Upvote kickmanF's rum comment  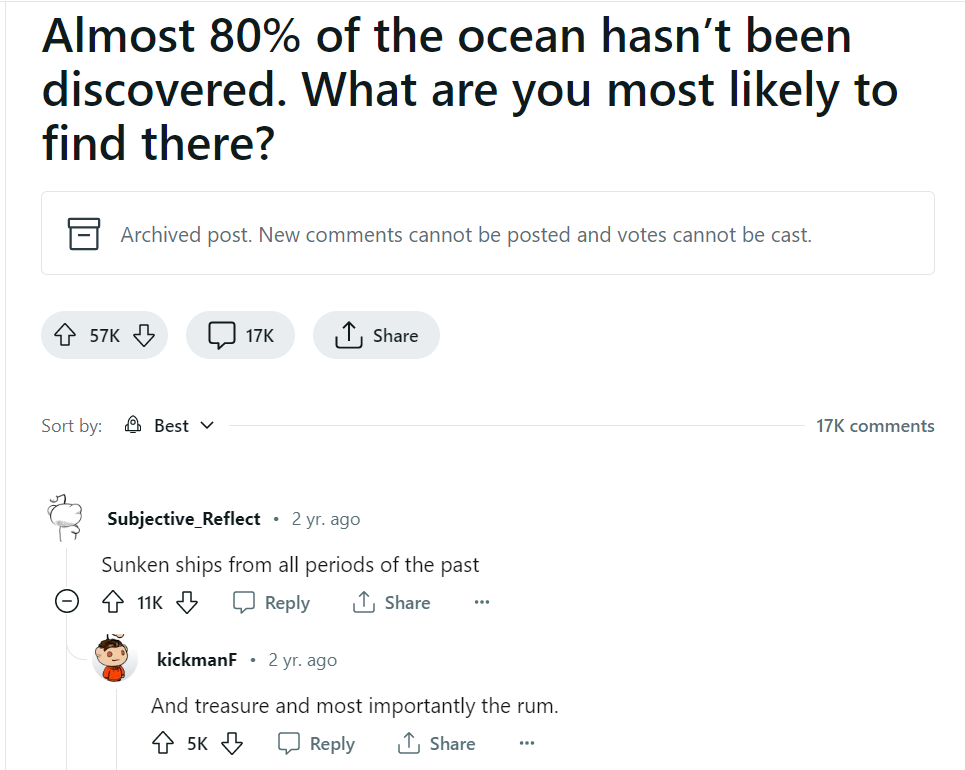click(163, 744)
